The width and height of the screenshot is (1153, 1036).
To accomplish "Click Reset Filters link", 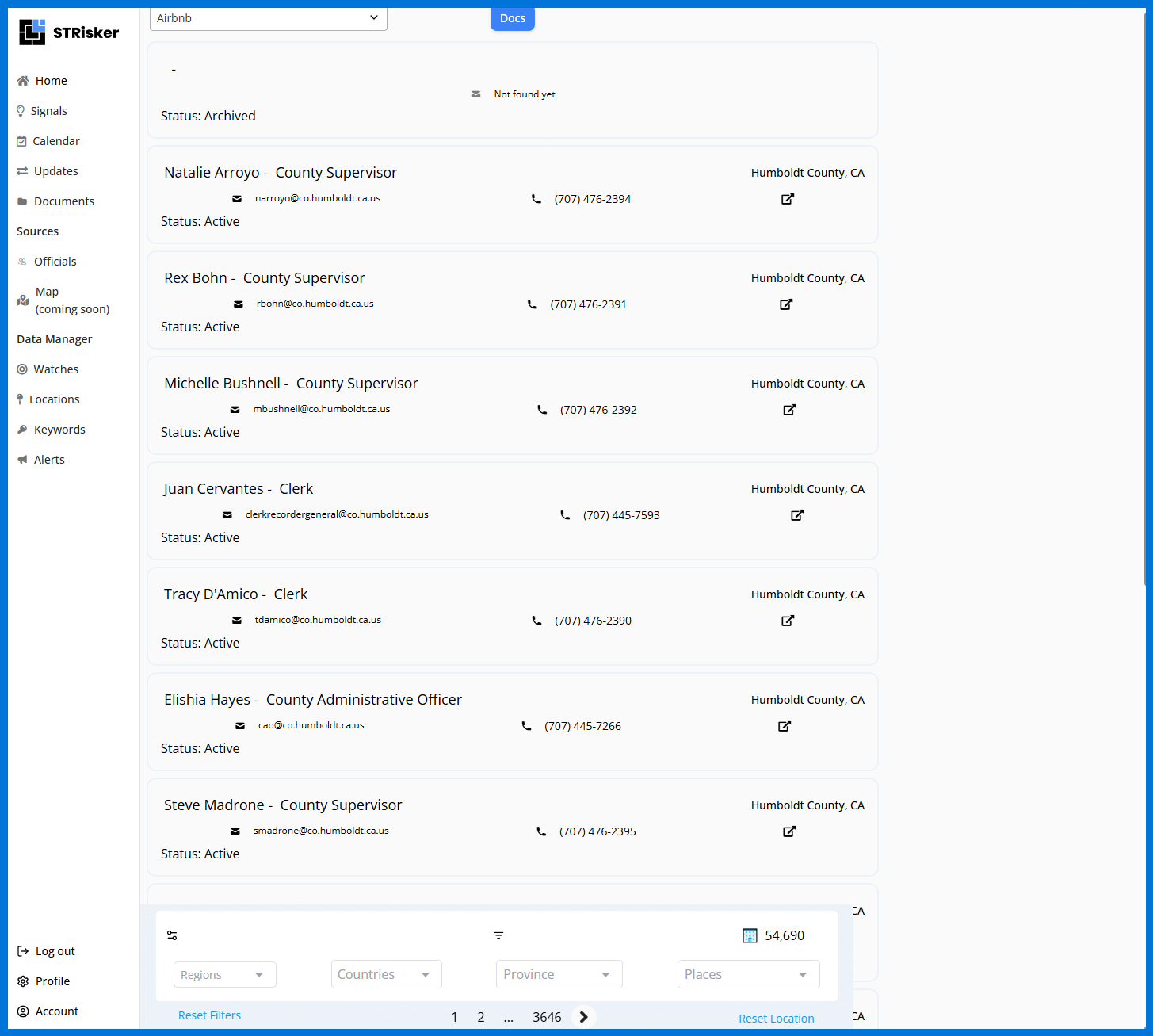I will click(x=209, y=1015).
